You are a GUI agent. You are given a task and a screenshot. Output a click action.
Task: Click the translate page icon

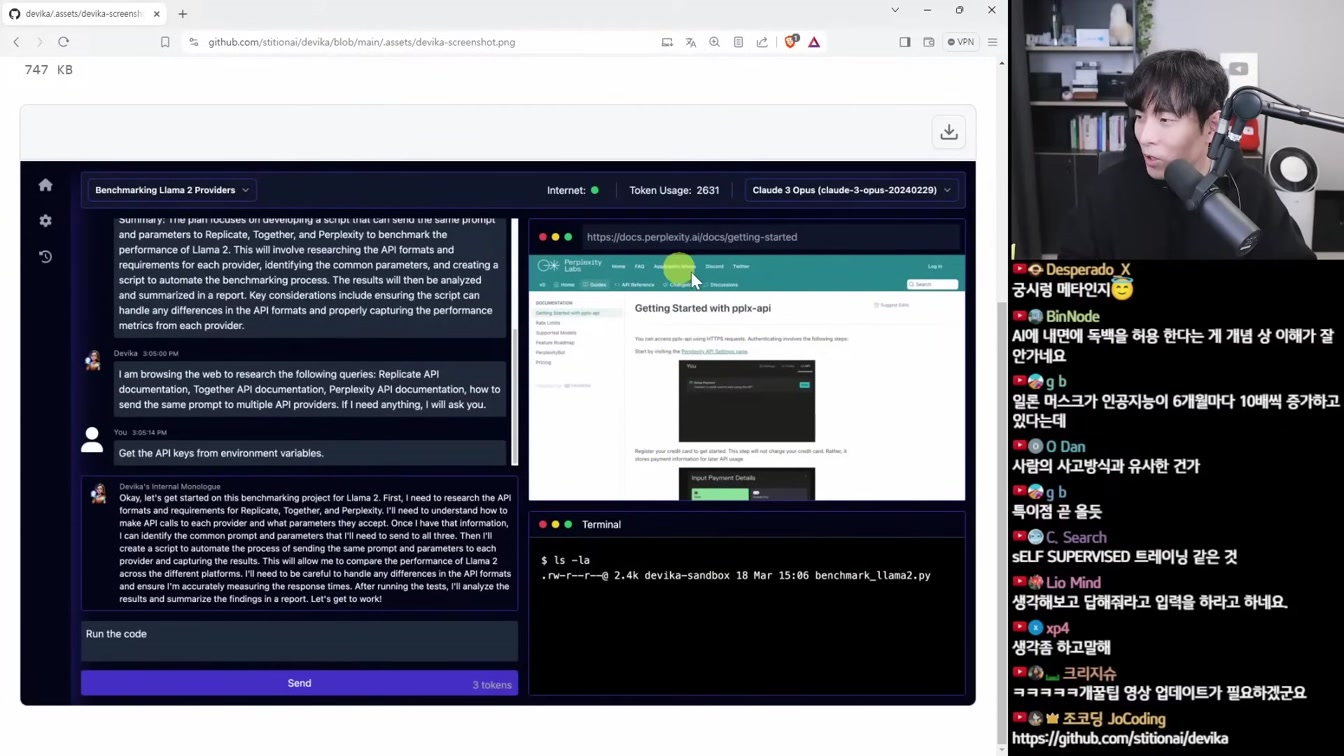pos(690,42)
